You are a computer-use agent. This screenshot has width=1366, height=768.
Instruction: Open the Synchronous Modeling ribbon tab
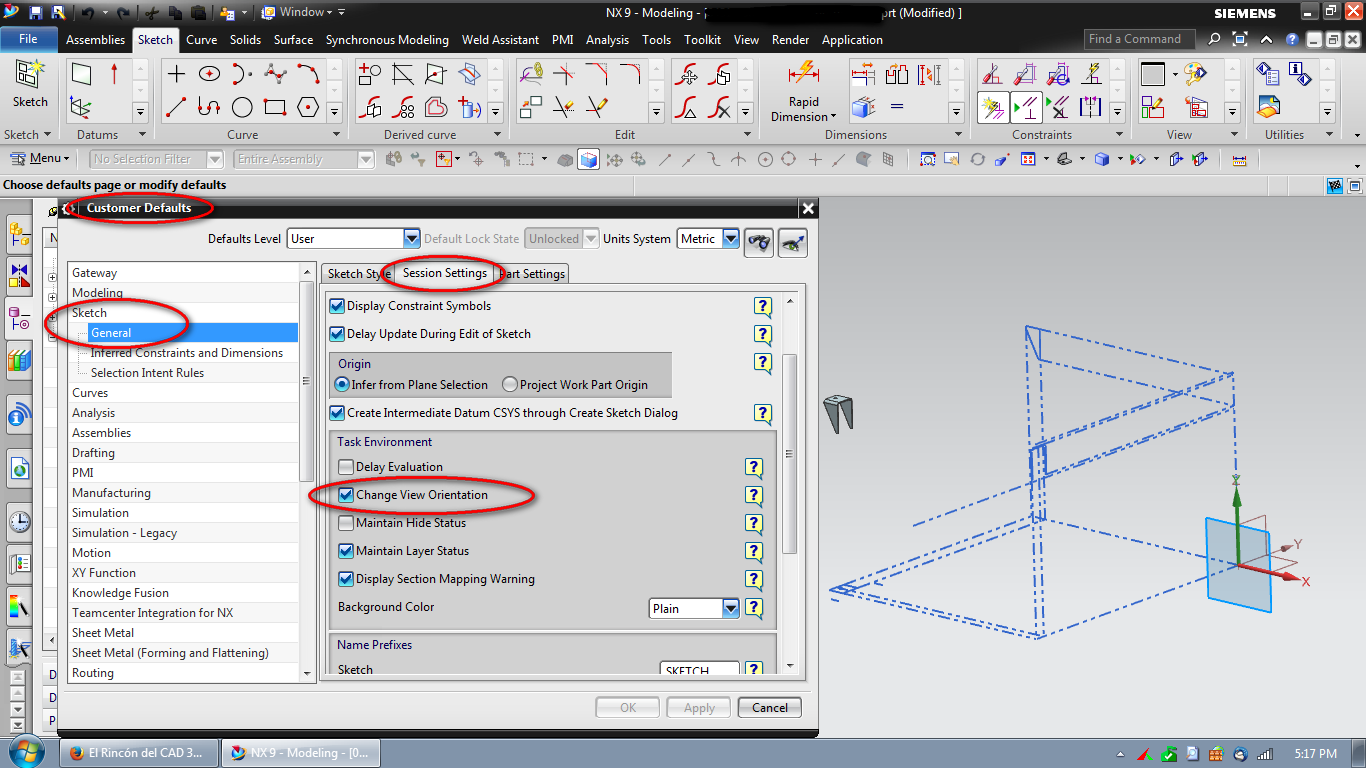387,40
